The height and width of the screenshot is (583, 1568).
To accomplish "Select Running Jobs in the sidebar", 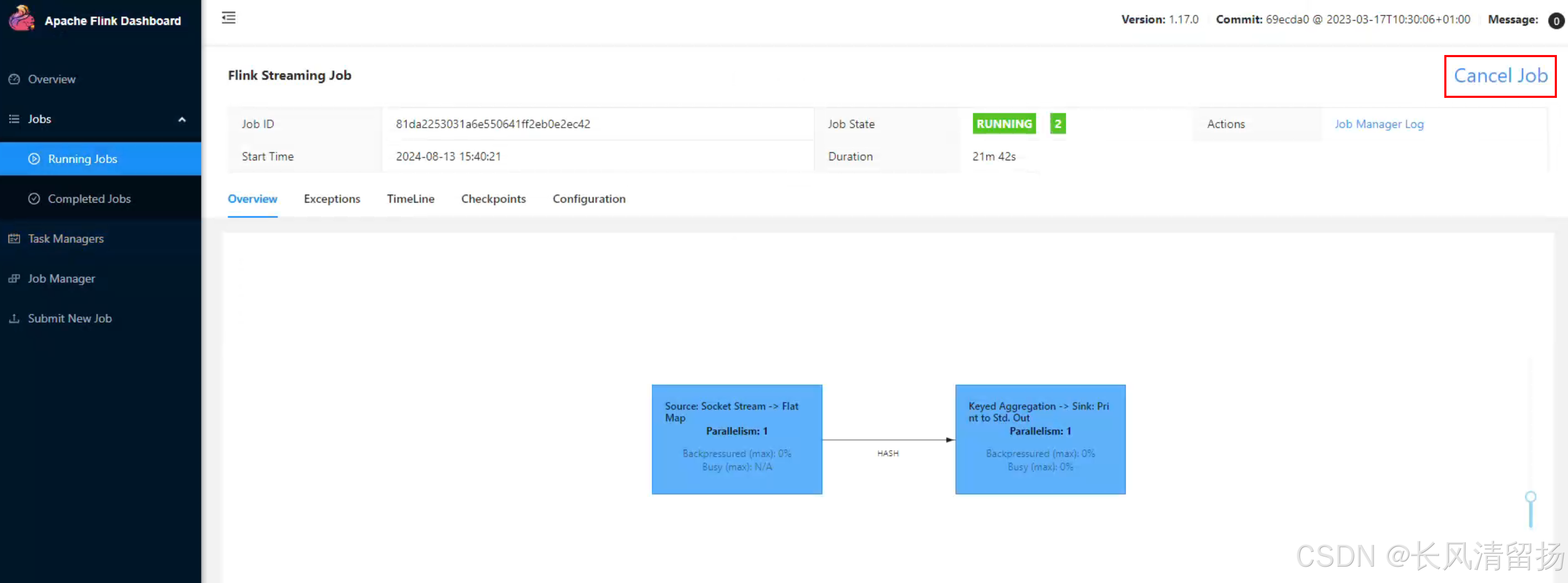I will pos(100,159).
